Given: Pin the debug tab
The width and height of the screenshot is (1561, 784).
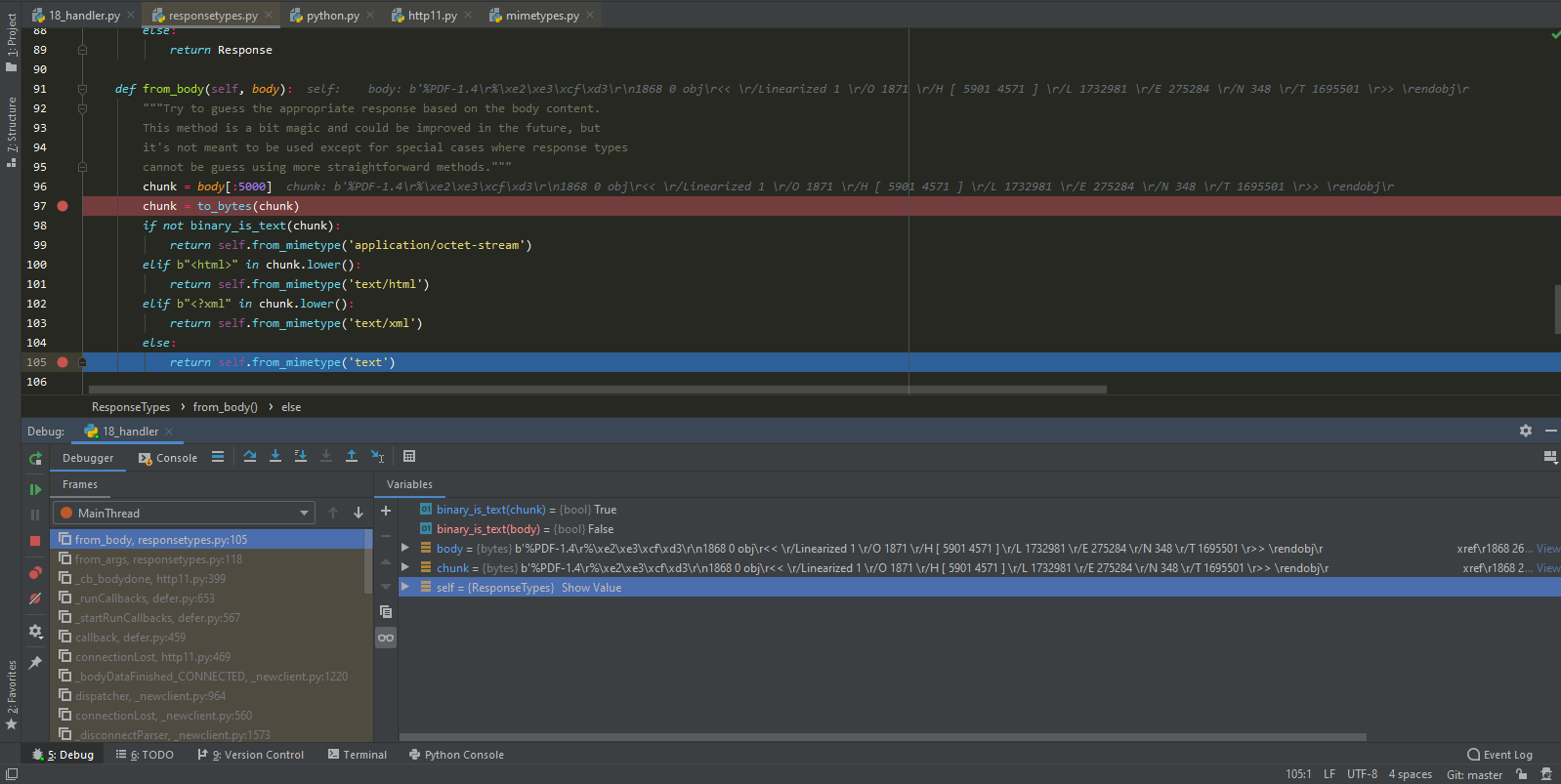Looking at the screenshot, I should (x=35, y=663).
